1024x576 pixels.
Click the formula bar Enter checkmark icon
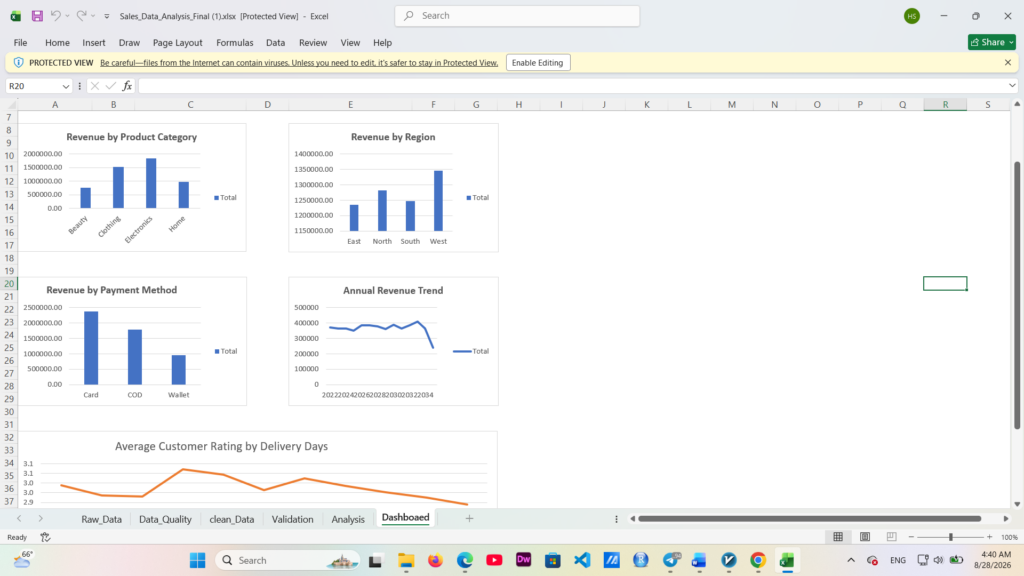coord(110,86)
